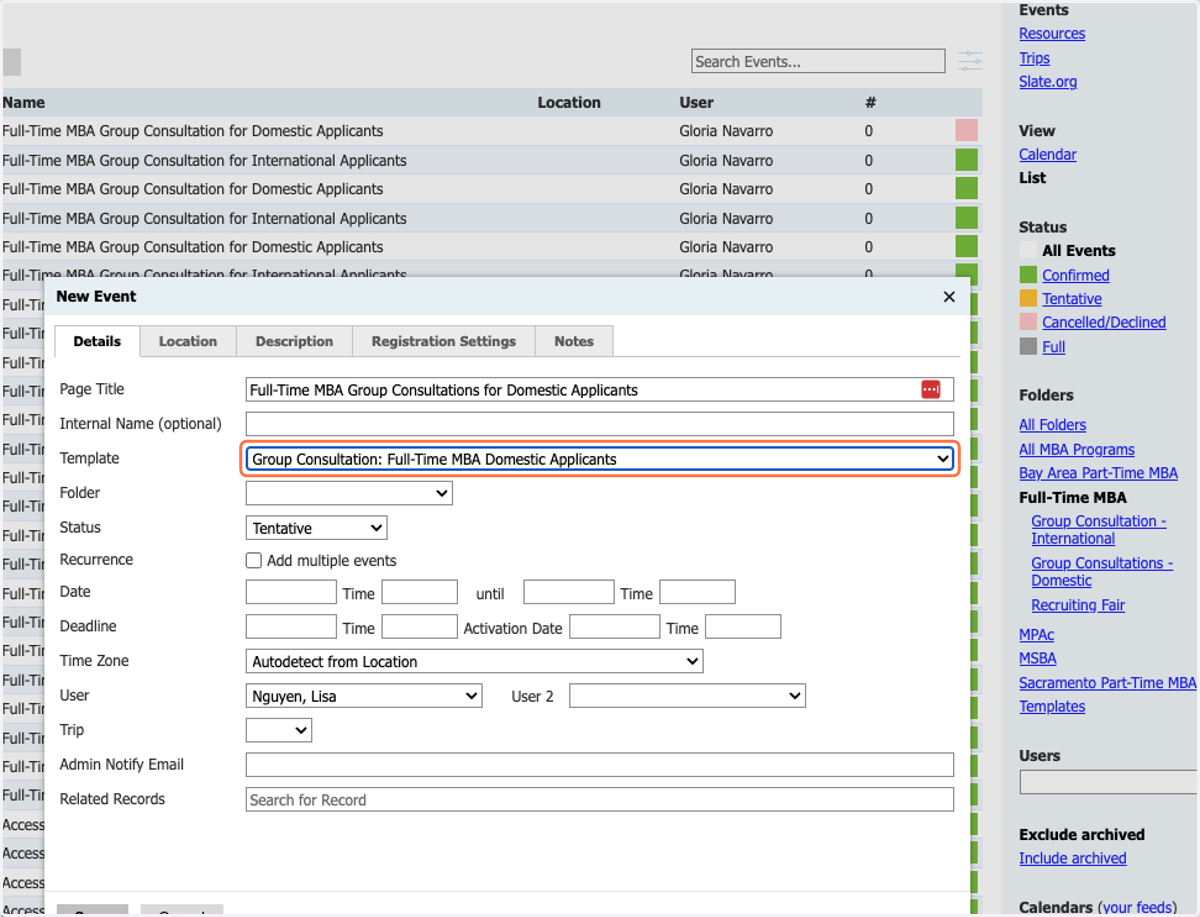
Task: Open the Time Zone dropdown
Action: click(x=474, y=661)
